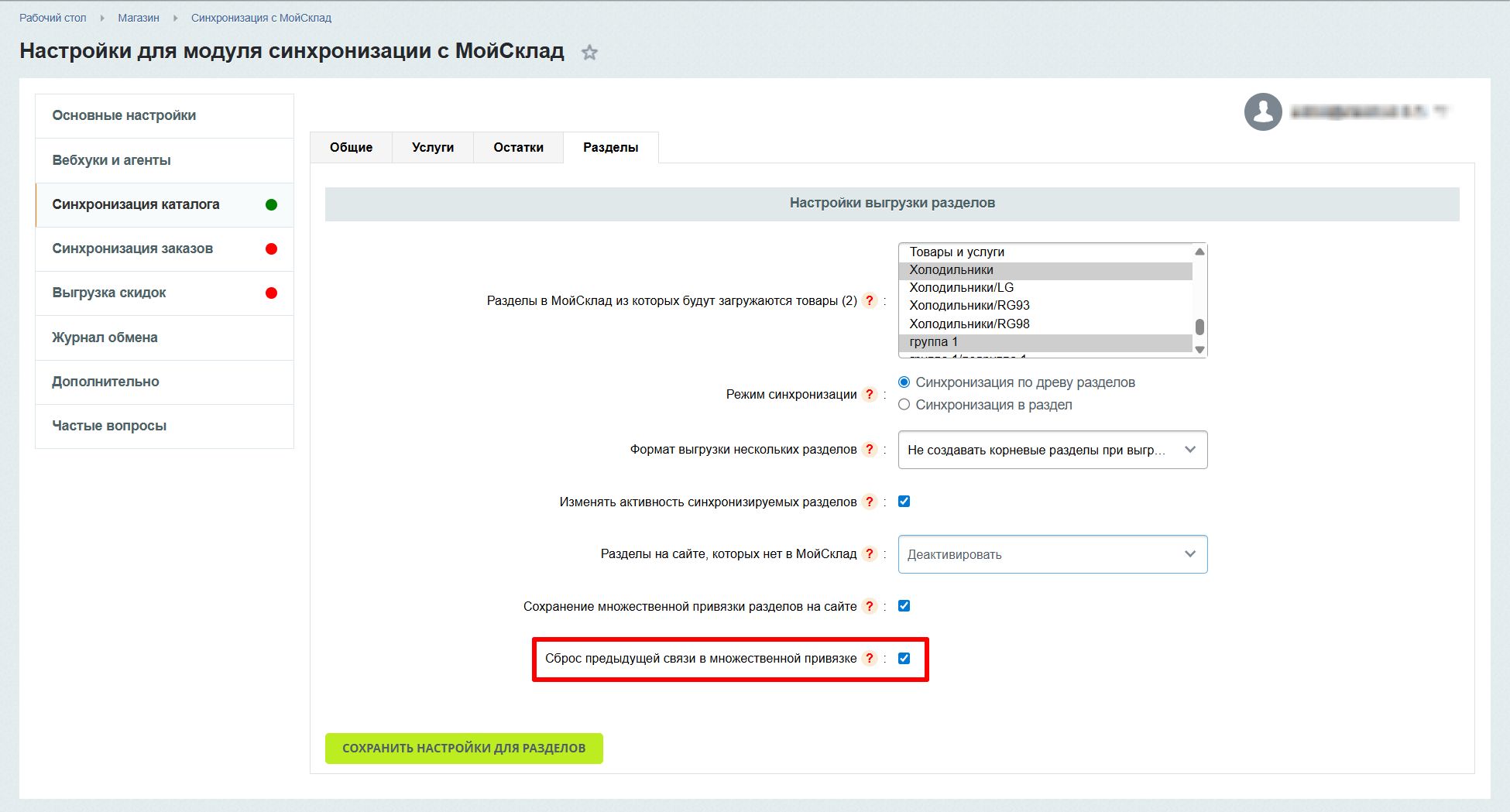The image size is (1510, 812).
Task: Switch to the Остатки tab
Action: [x=518, y=147]
